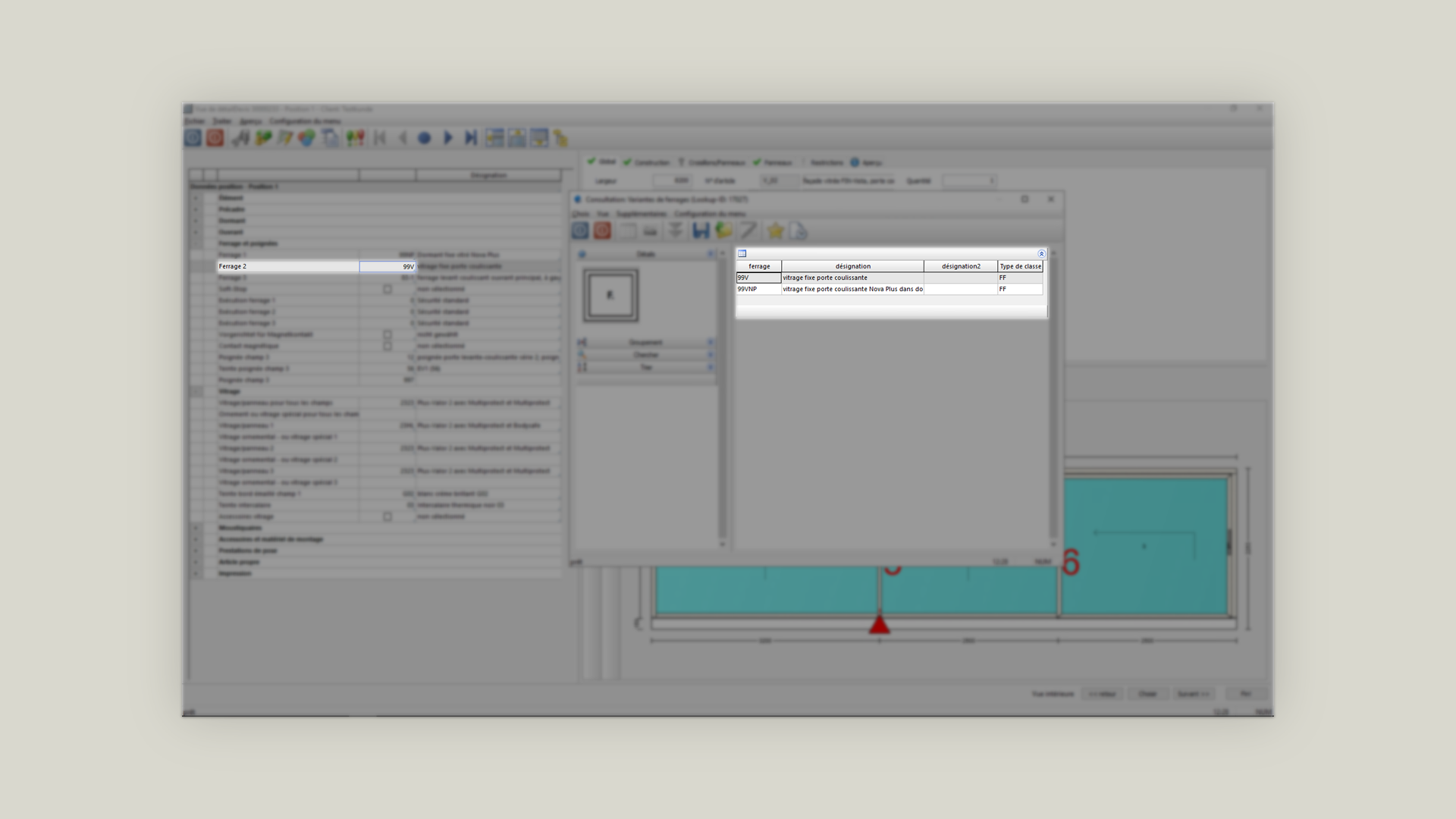This screenshot has height=819, width=1456.
Task: Click the printer icon in dialog toolbar
Action: [650, 231]
